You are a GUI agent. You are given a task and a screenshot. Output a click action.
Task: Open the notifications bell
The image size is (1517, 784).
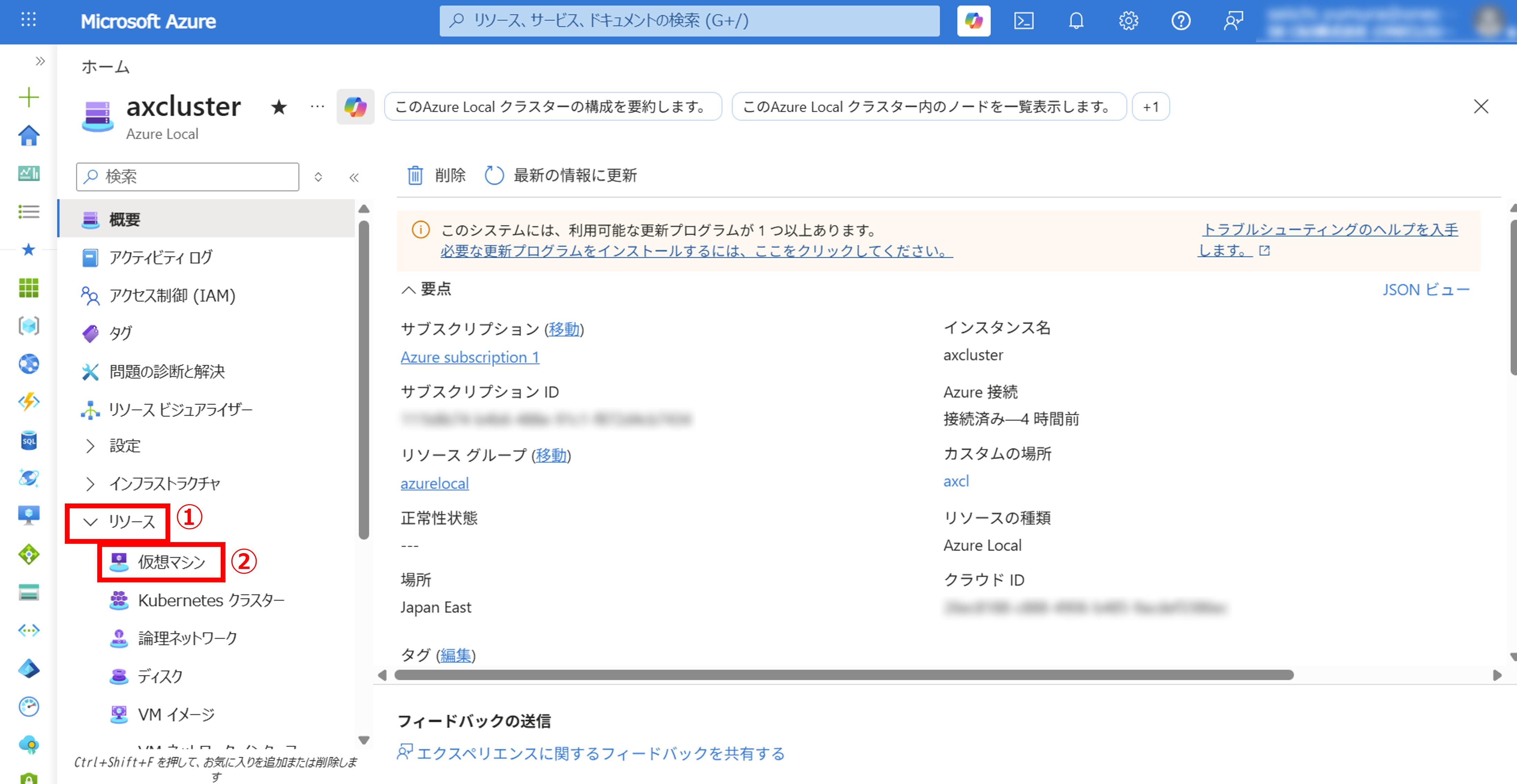tap(1076, 21)
